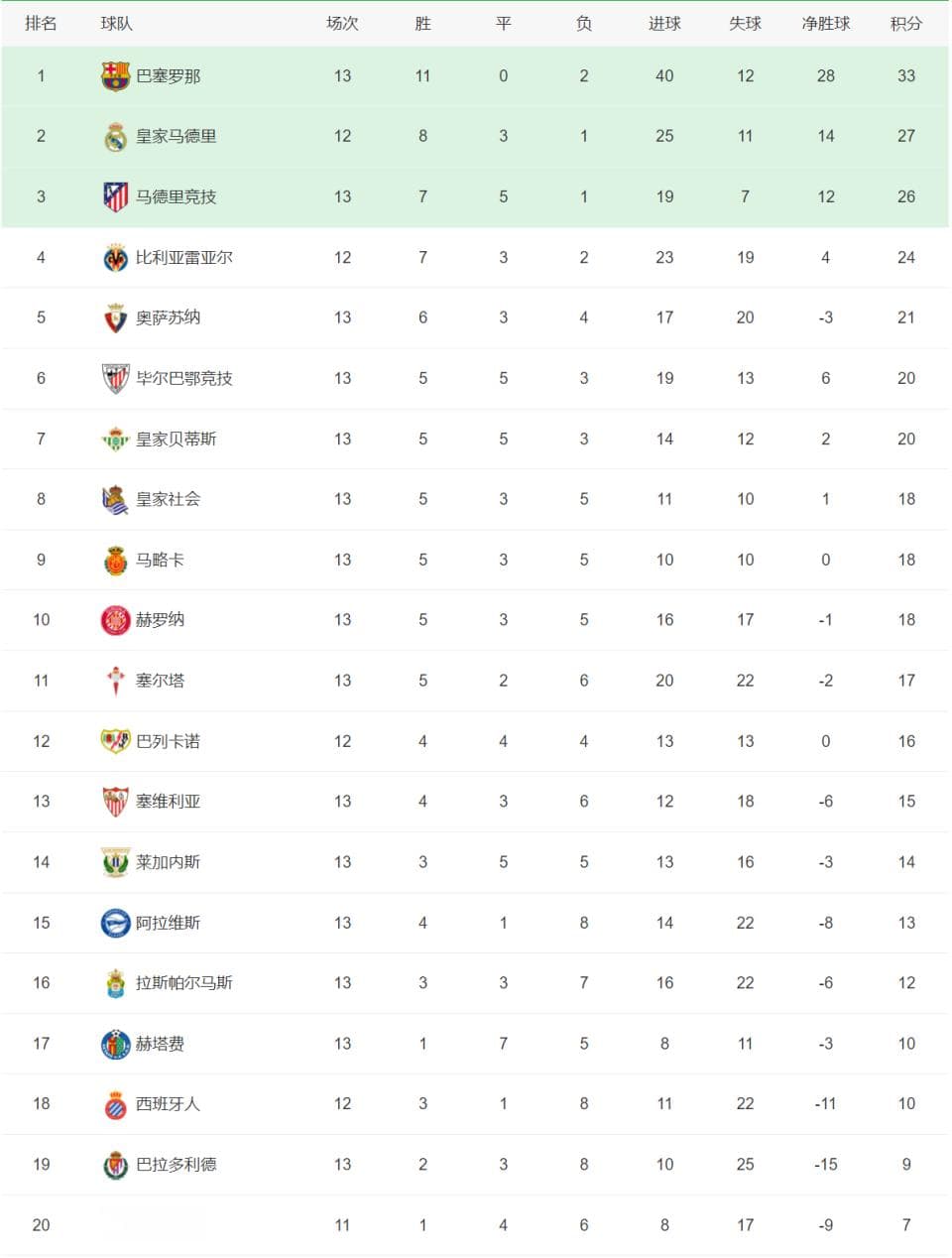The width and height of the screenshot is (952, 1258).
Task: Click the Real Madrid crest icon
Action: tap(116, 136)
